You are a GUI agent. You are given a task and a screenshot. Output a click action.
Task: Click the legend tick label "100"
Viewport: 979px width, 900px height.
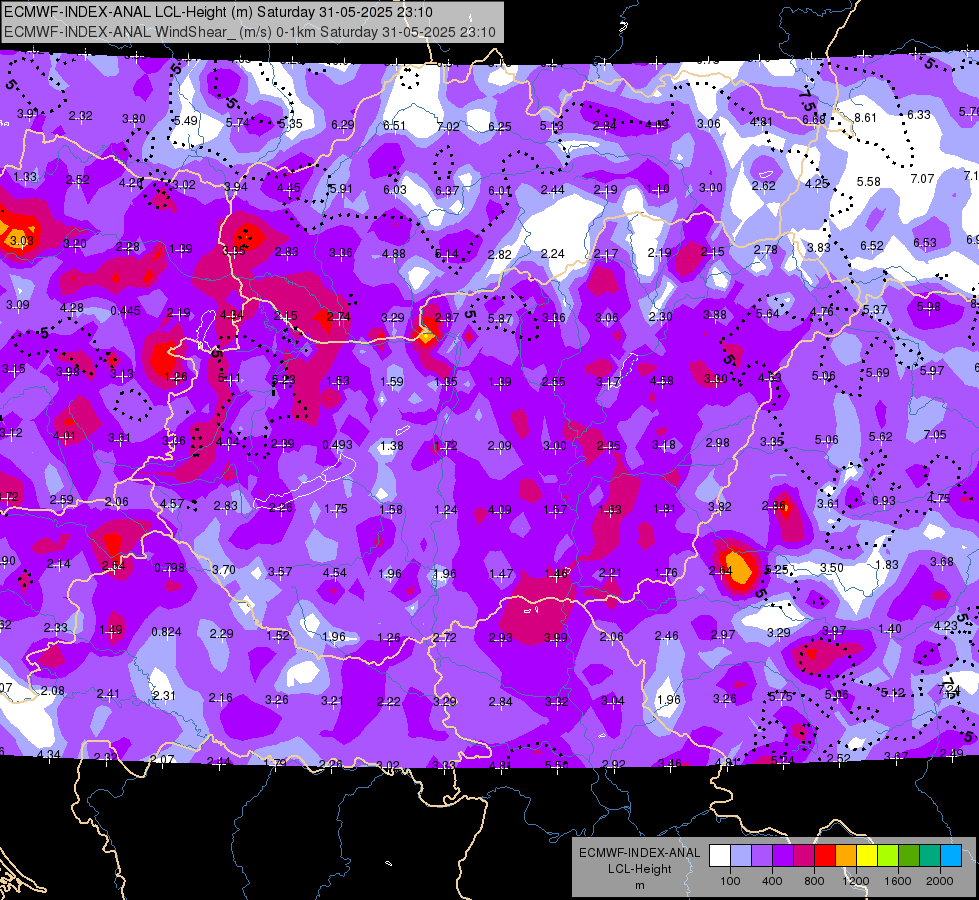click(x=730, y=881)
